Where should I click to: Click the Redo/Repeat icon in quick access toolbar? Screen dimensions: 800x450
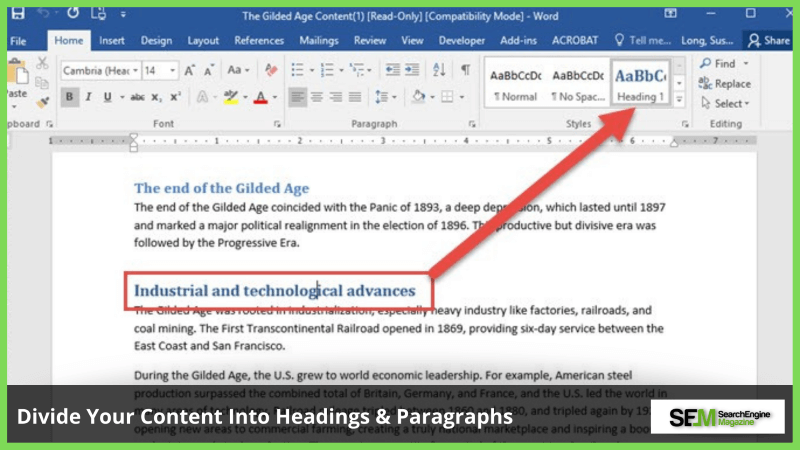pyautogui.click(x=73, y=13)
